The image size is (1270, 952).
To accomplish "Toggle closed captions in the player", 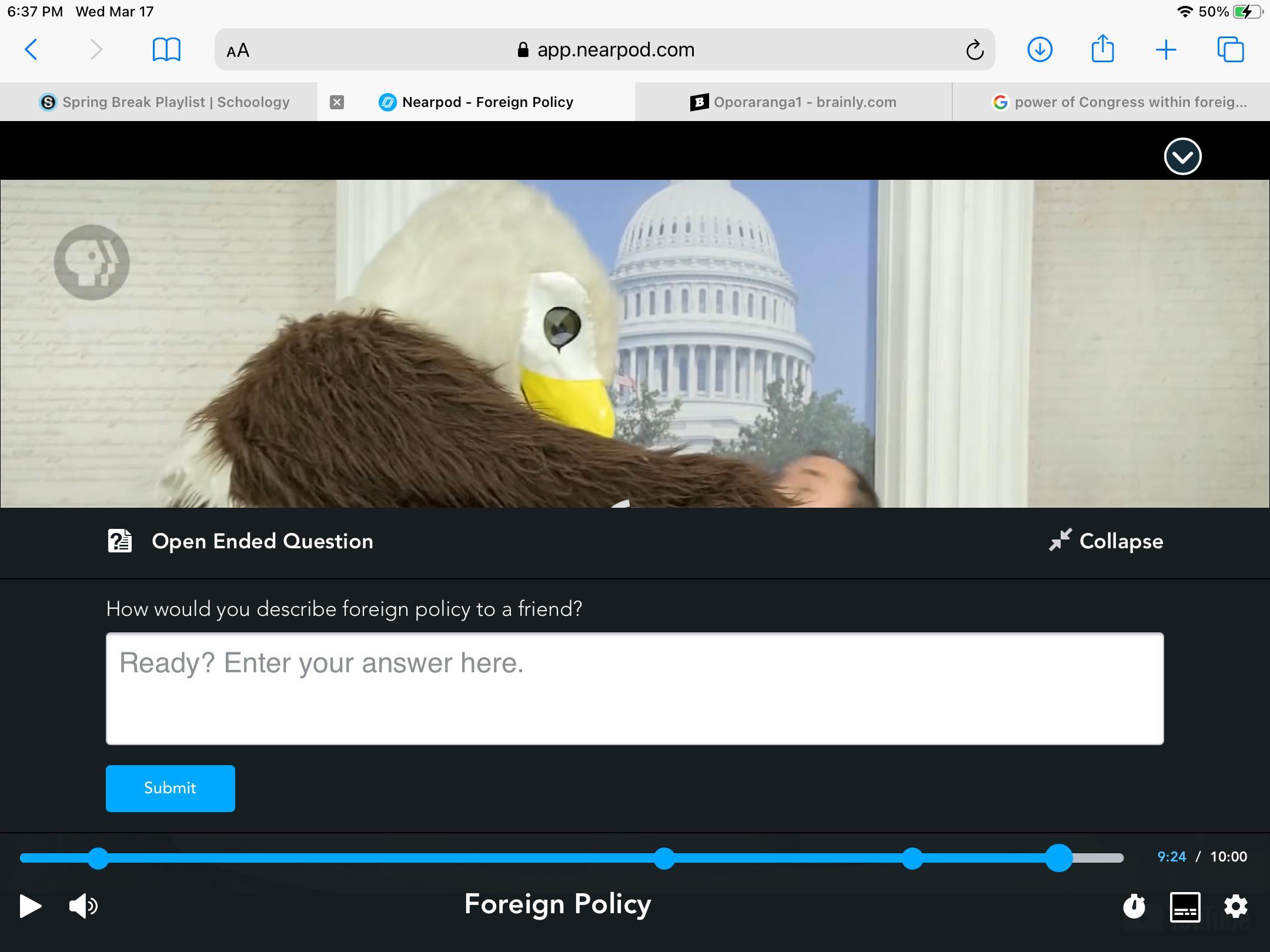I will 1185,907.
